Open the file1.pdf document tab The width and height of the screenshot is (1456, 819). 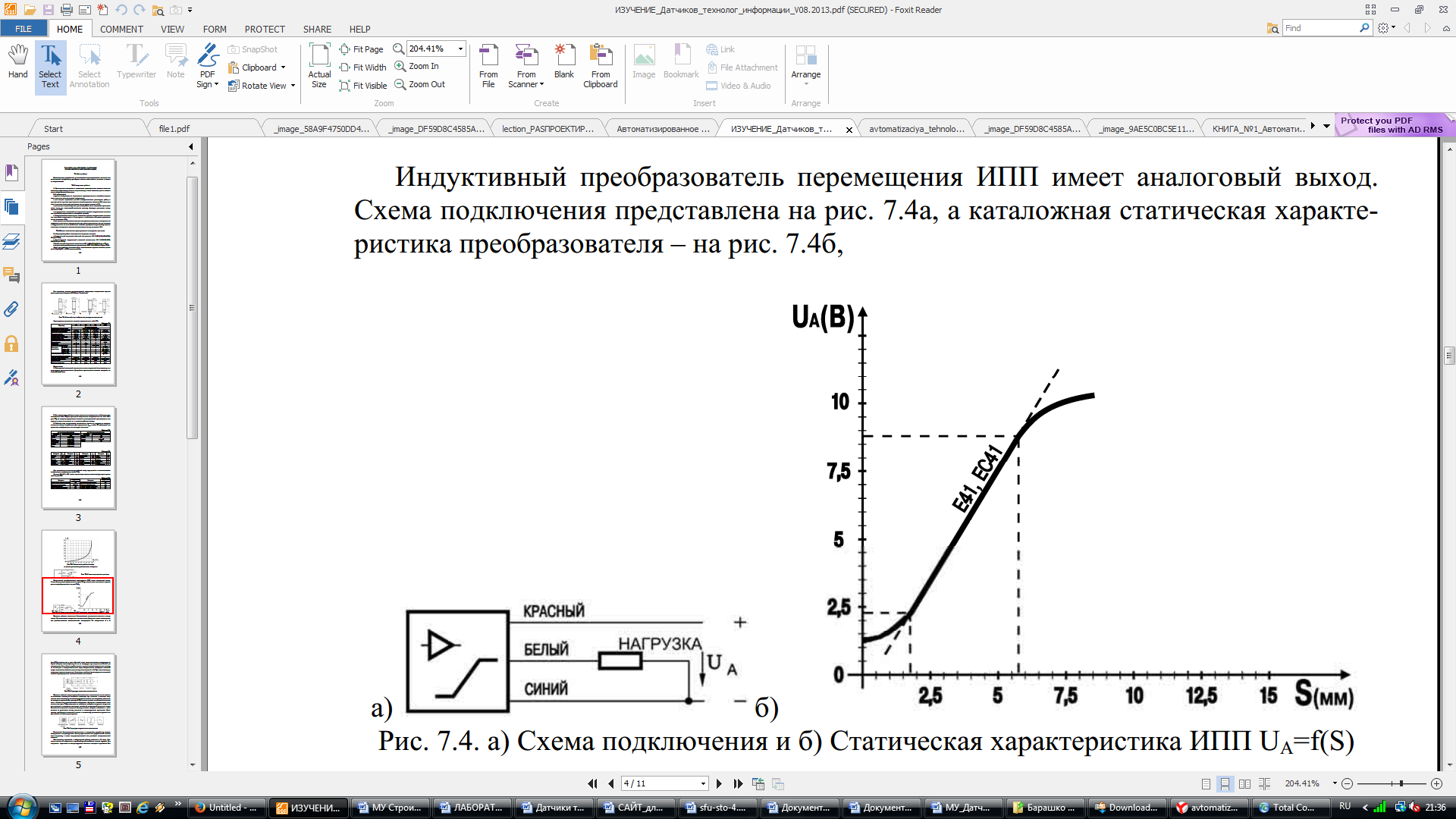(174, 129)
